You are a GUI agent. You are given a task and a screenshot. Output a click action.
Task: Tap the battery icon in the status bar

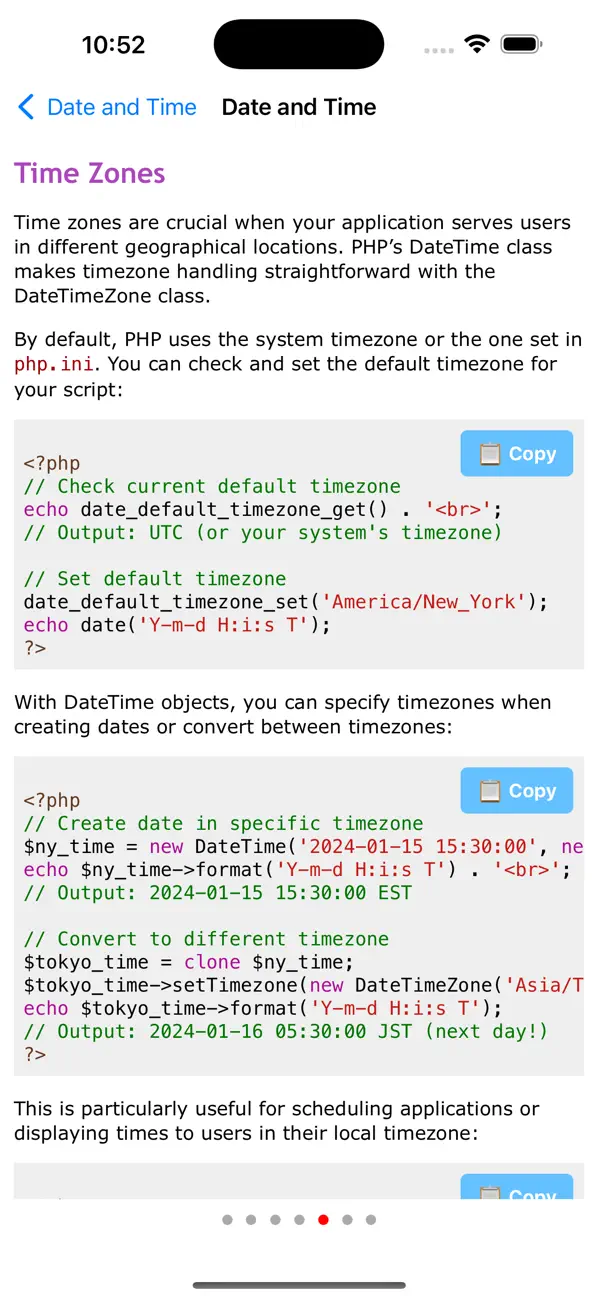[521, 43]
